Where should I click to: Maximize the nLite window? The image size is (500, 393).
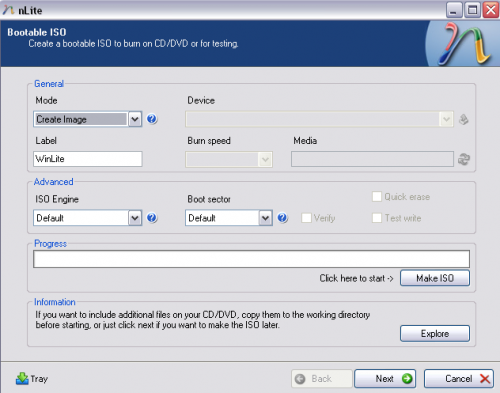(472, 10)
